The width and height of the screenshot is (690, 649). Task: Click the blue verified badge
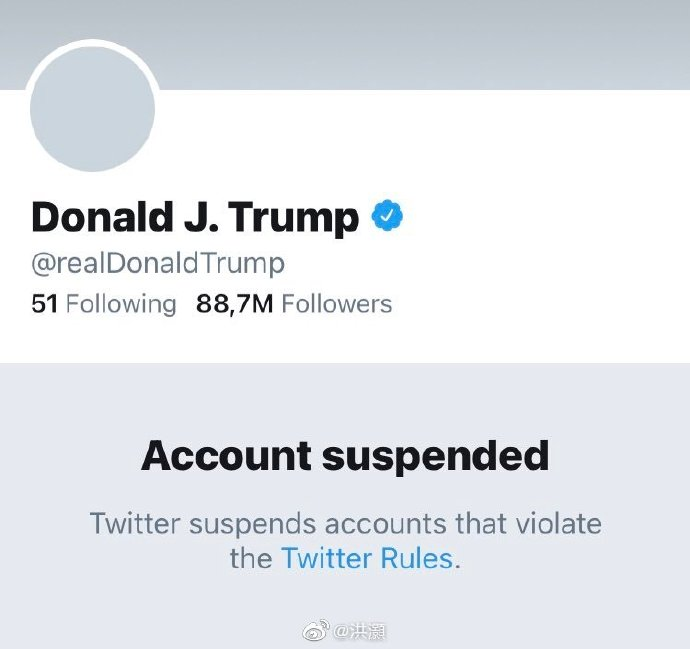387,216
